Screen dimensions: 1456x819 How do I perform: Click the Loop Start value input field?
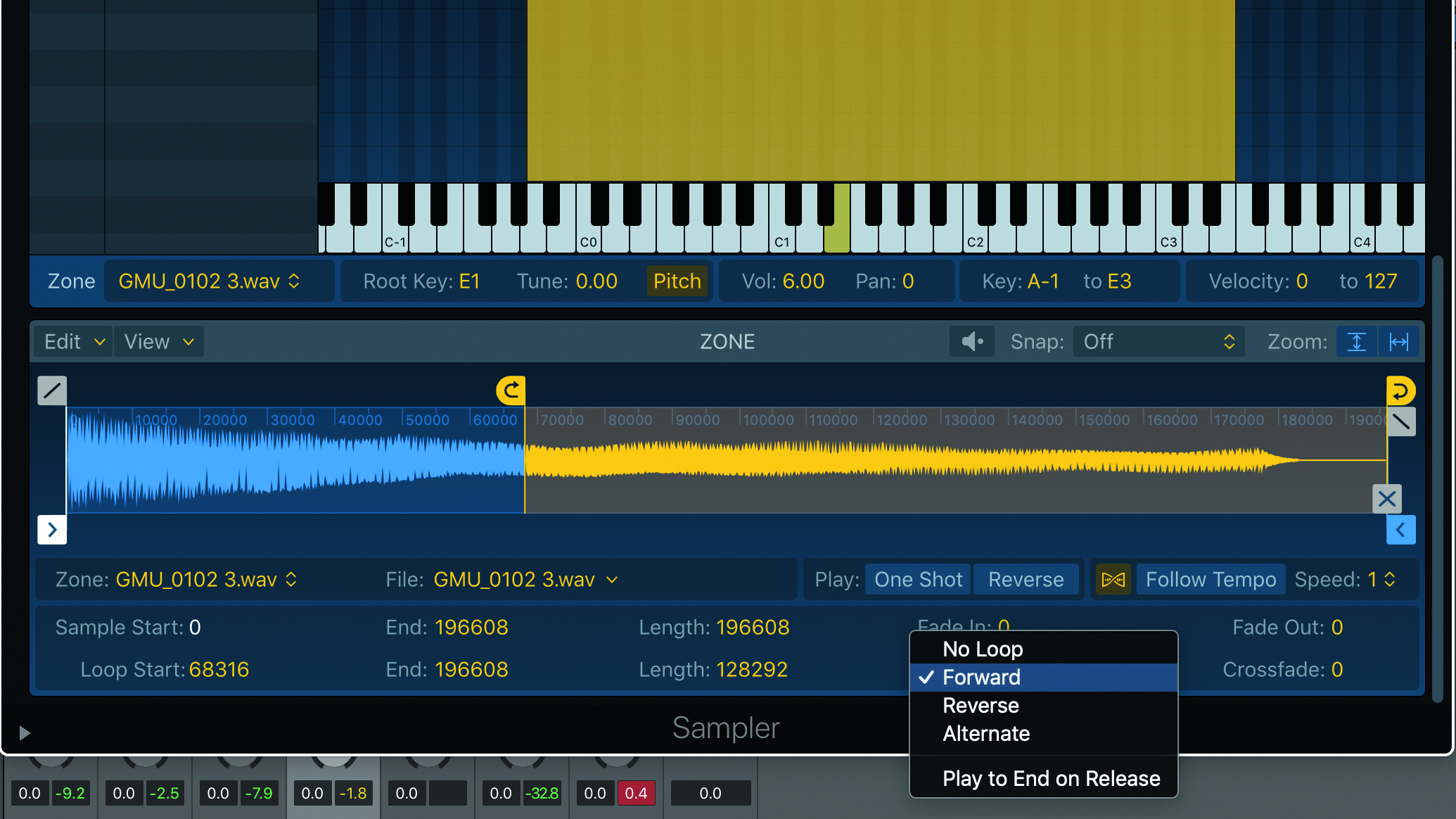(x=218, y=669)
